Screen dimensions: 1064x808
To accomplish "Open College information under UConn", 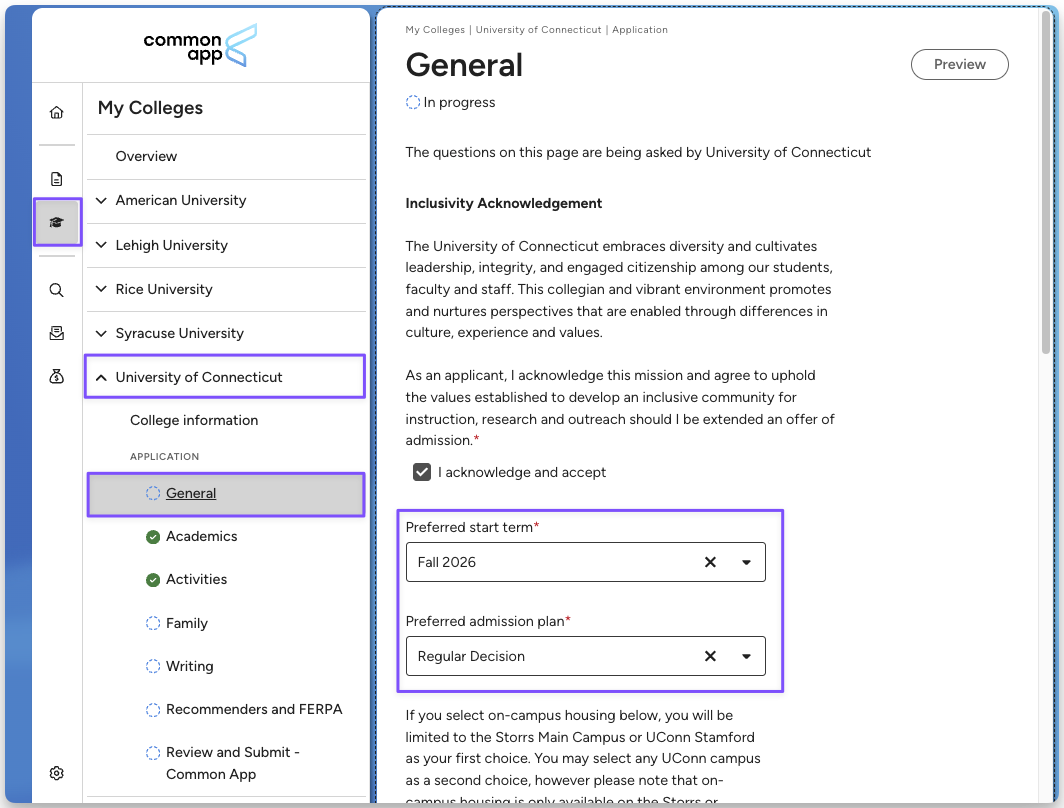I will (x=194, y=421).
